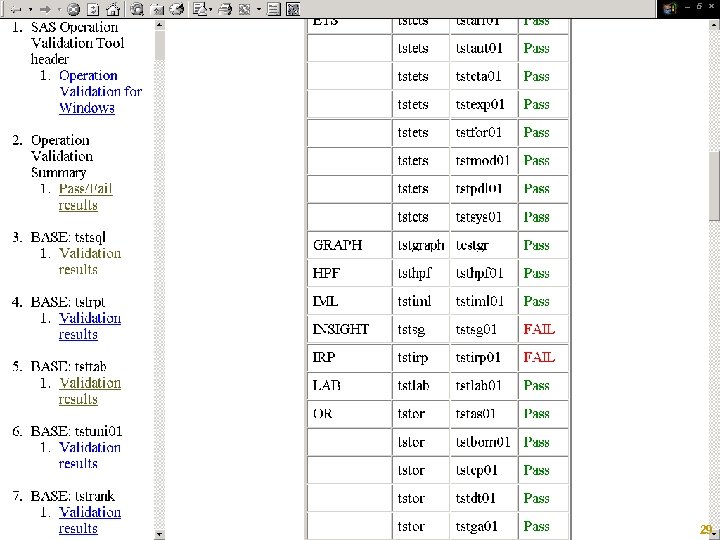Open the Pass/Fail results link

pyautogui.click(x=85, y=197)
